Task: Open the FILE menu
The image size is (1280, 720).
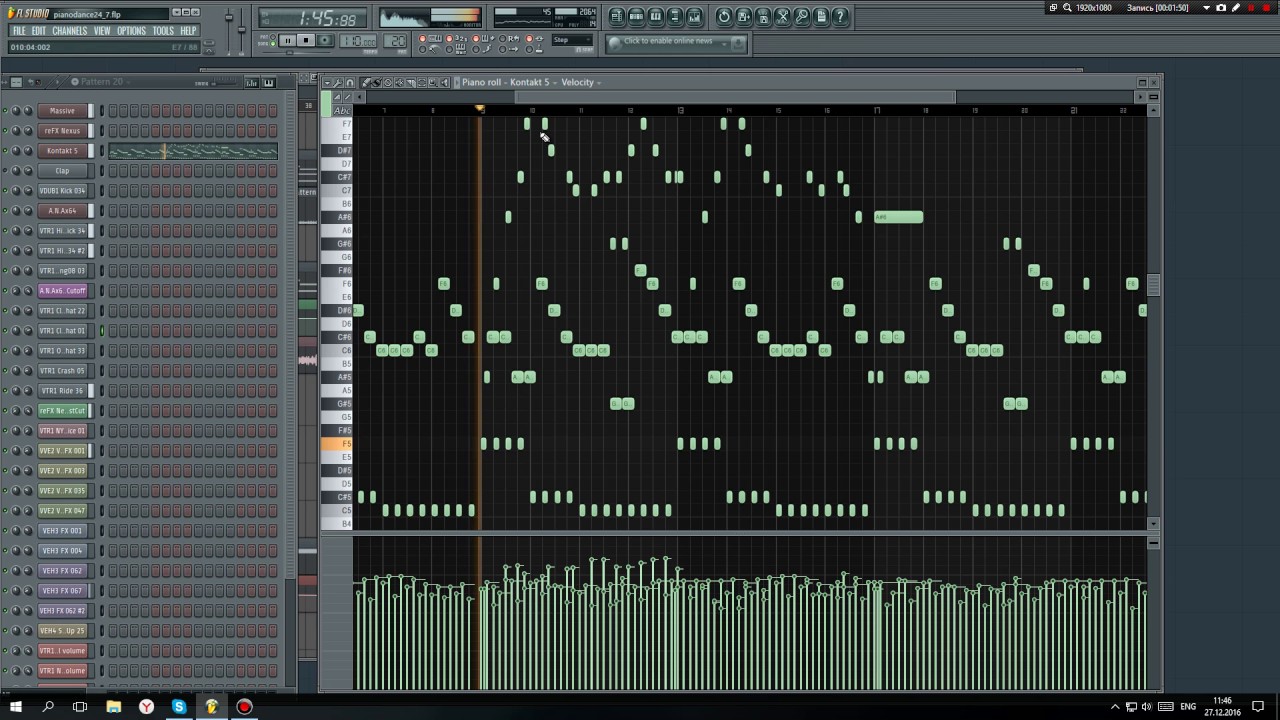Action: click(x=19, y=31)
